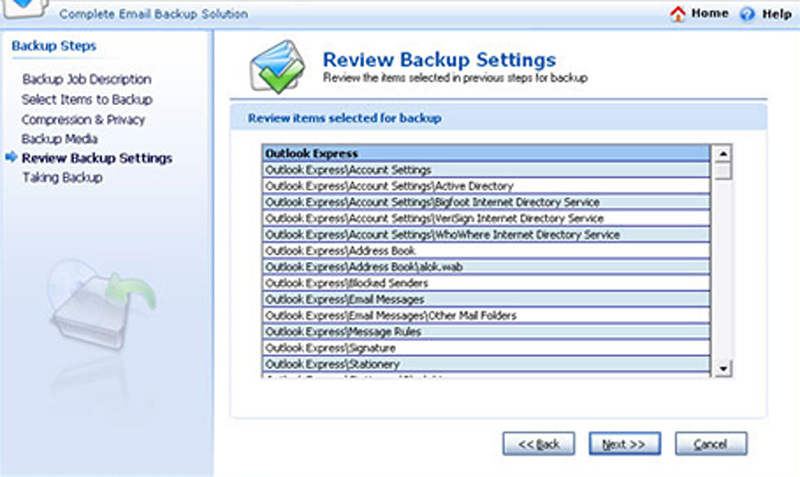Viewport: 800px width, 477px height.
Task: Click the blue arrow beside Review Backup Settings
Action: 11,157
